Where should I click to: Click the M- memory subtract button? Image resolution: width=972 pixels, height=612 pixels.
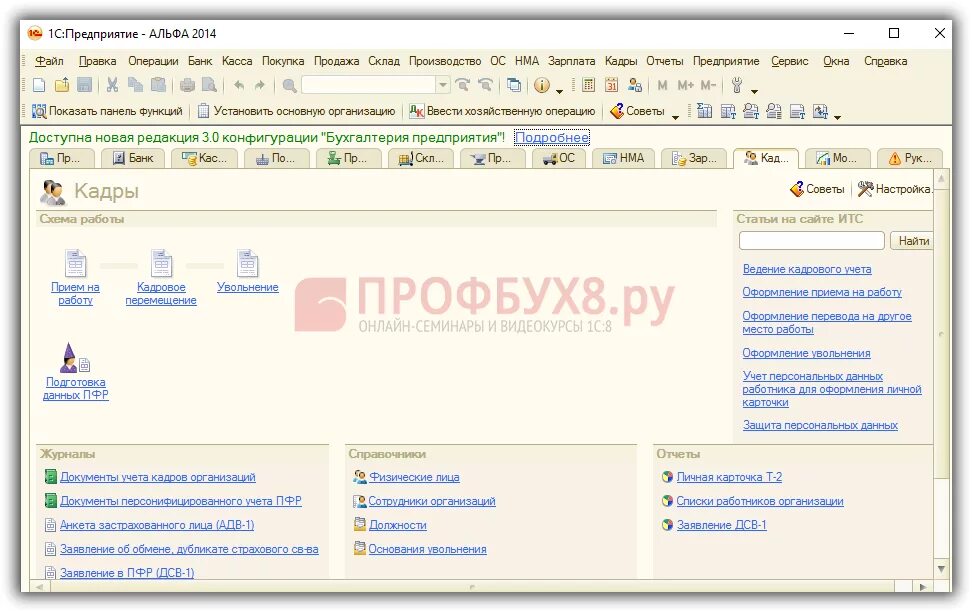(709, 85)
